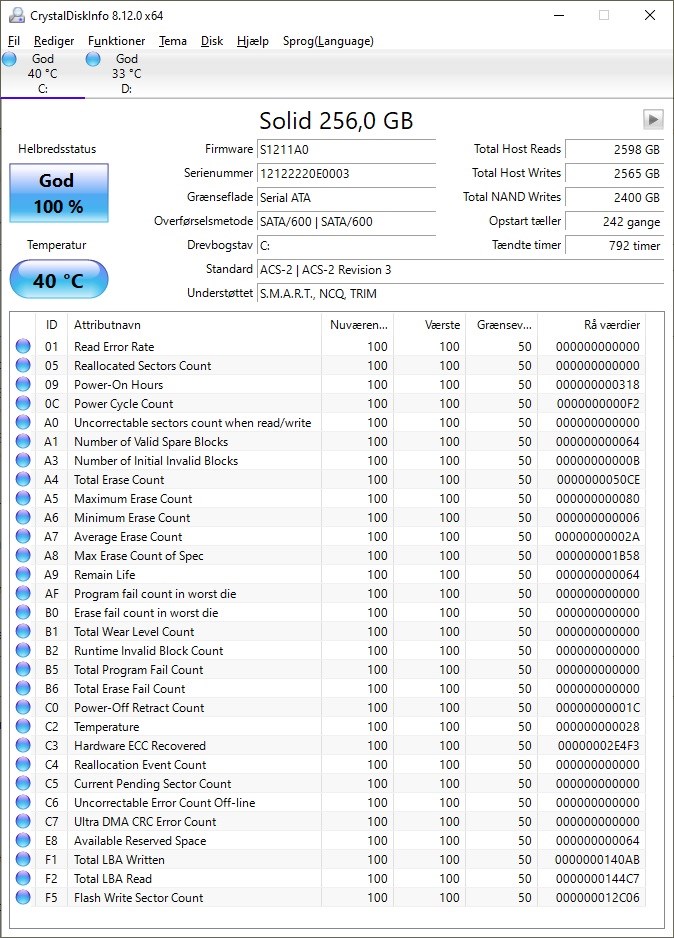The image size is (674, 938).
Task: Open the Sprog(Language) menu
Action: click(328, 41)
